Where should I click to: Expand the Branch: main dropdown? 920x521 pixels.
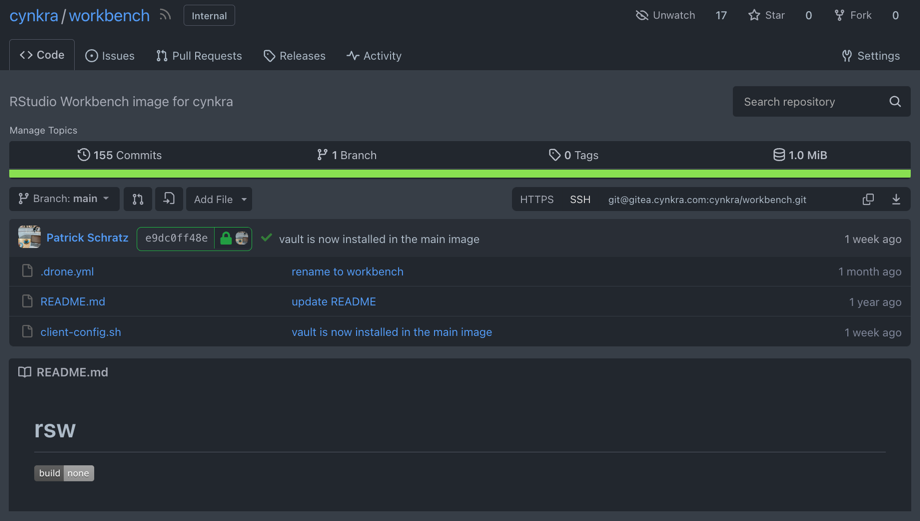click(64, 199)
